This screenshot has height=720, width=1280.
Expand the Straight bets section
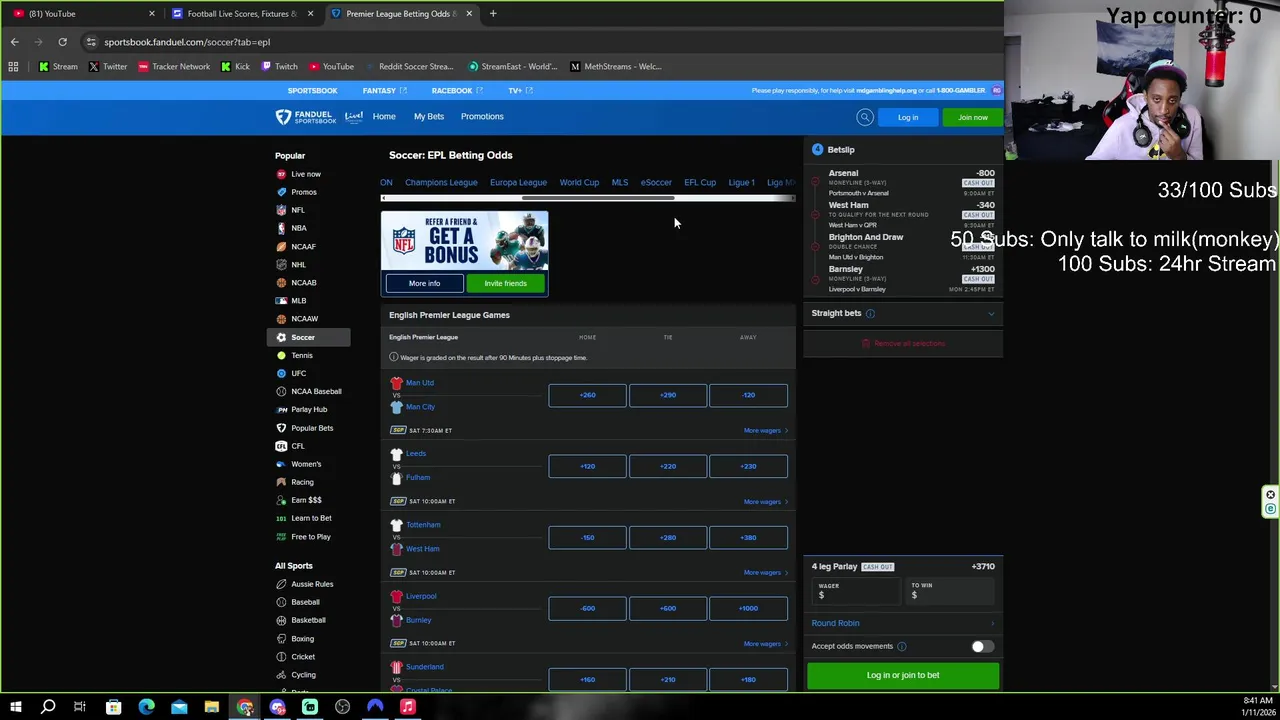(991, 314)
